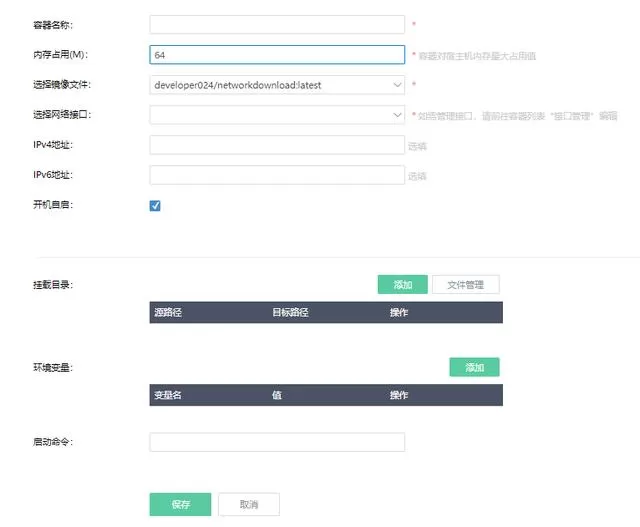Toggle the 开机自启 checkbox
This screenshot has width=640, height=527.
coord(155,206)
